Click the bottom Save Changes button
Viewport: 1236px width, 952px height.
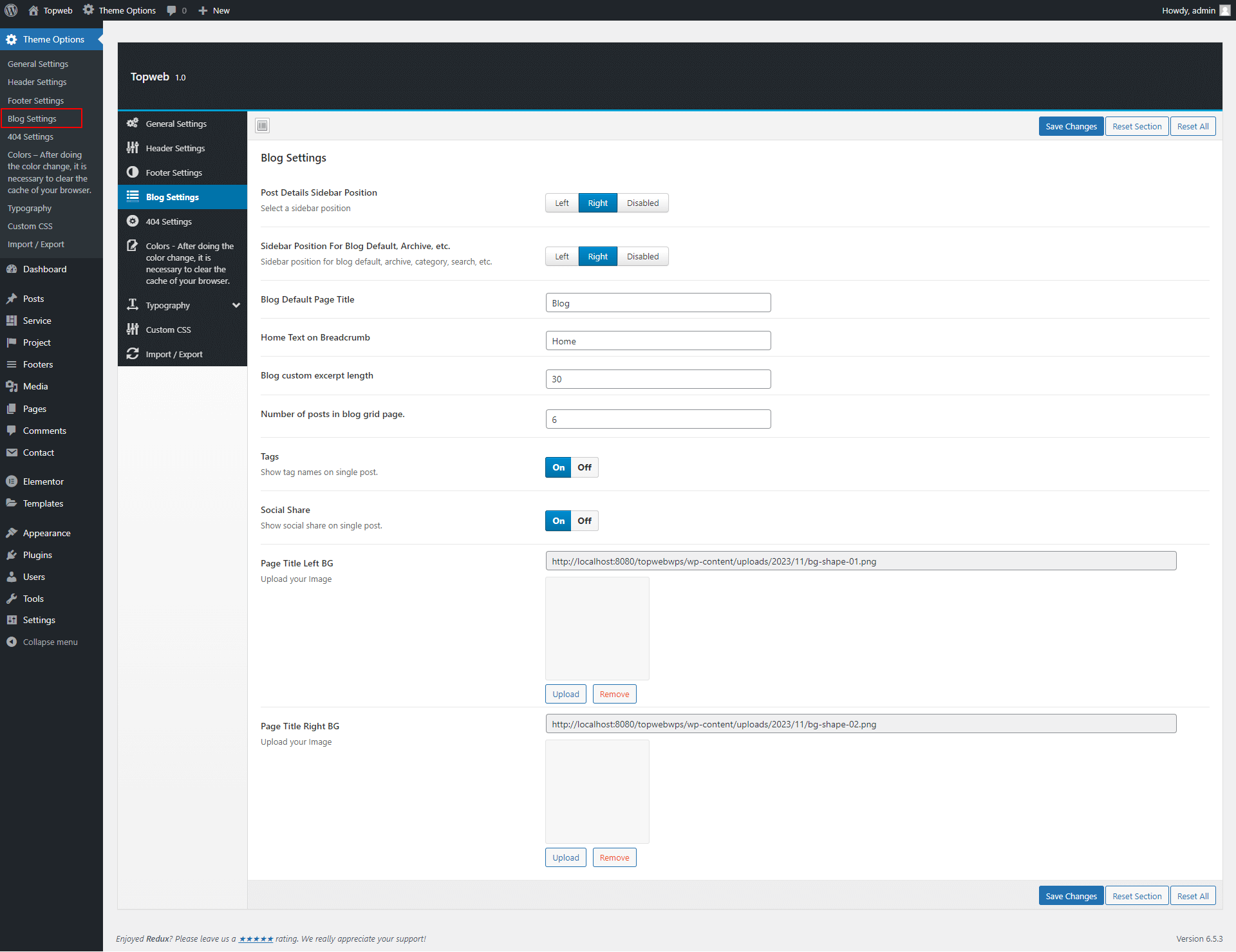click(x=1071, y=896)
